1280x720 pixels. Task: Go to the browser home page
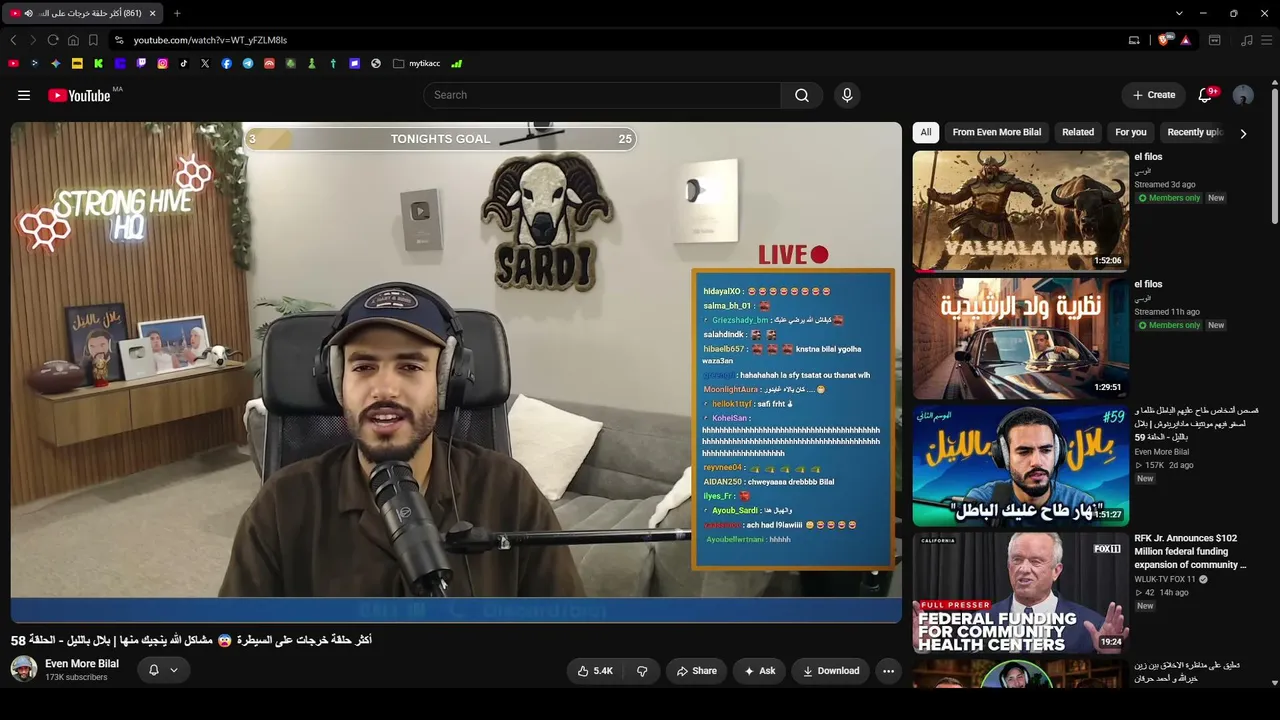(73, 40)
